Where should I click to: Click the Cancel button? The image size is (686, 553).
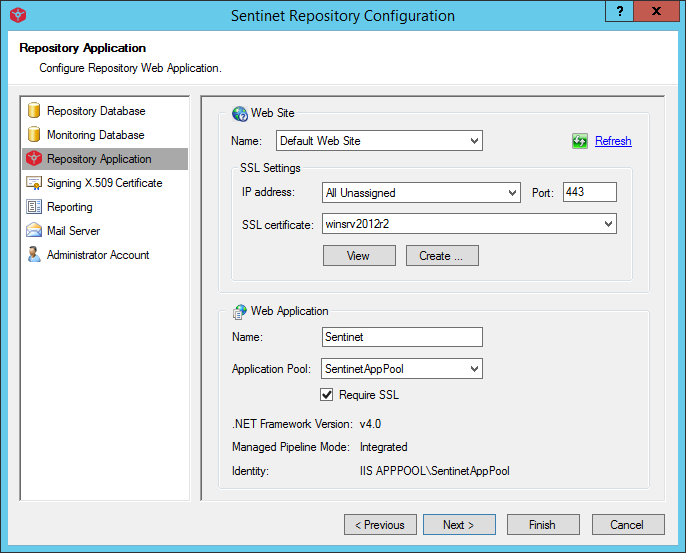[628, 525]
